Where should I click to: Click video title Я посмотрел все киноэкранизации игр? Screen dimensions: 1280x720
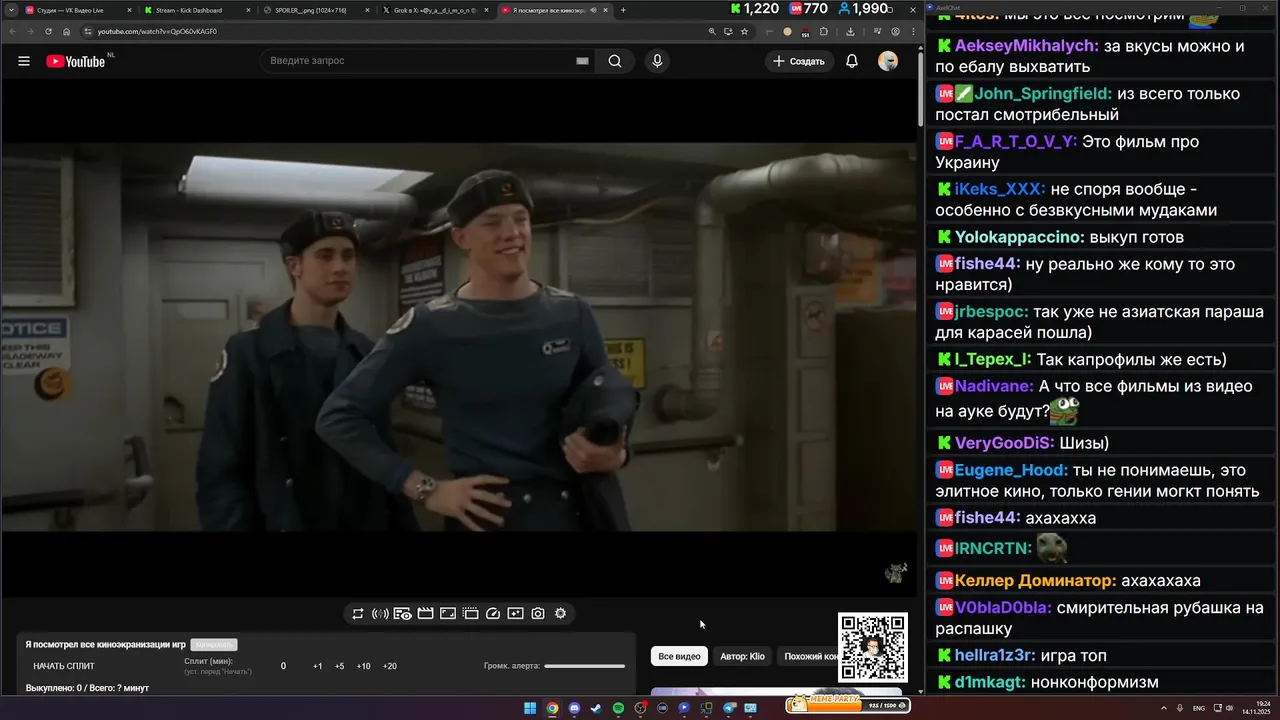point(105,645)
